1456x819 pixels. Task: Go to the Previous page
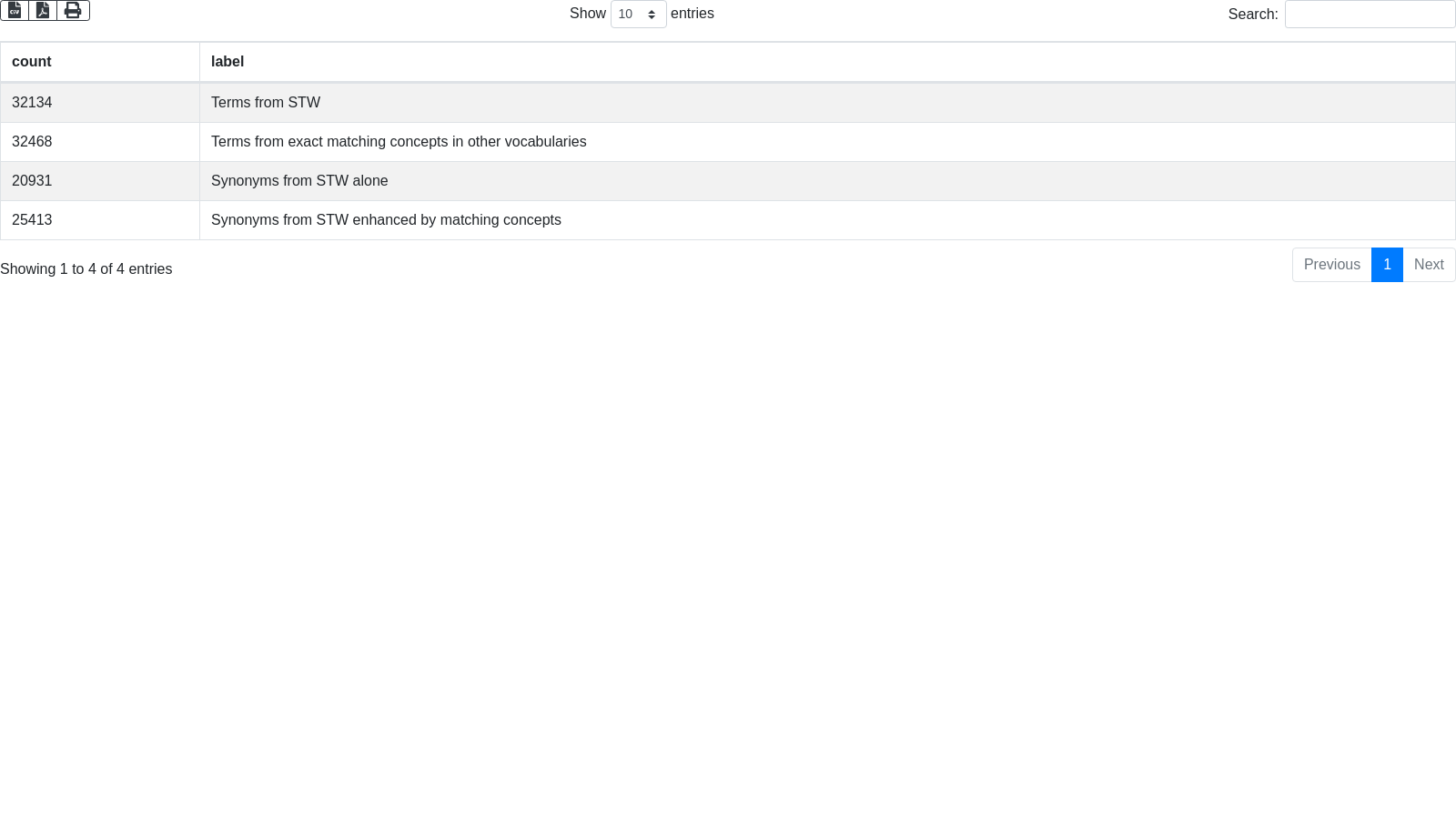coord(1331,265)
